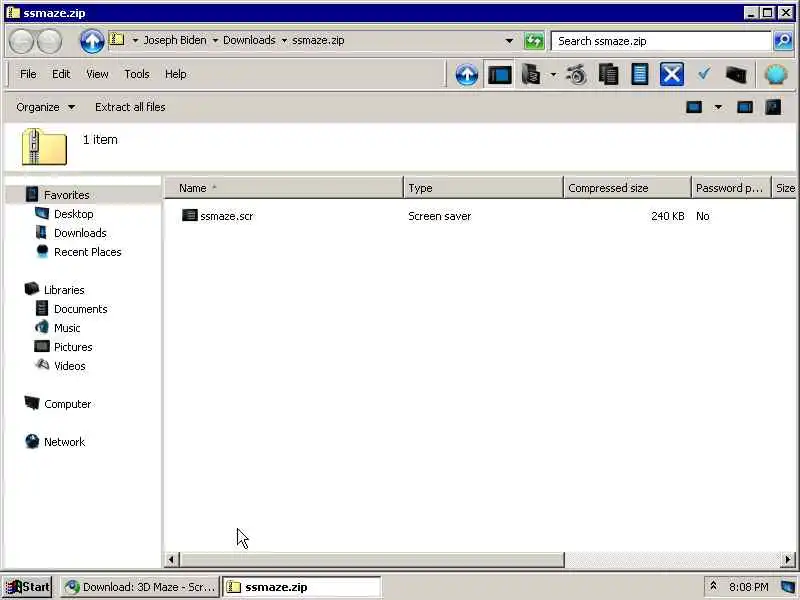This screenshot has width=800, height=600.
Task: Open Classic Shell settings shell icon
Action: pos(776,75)
